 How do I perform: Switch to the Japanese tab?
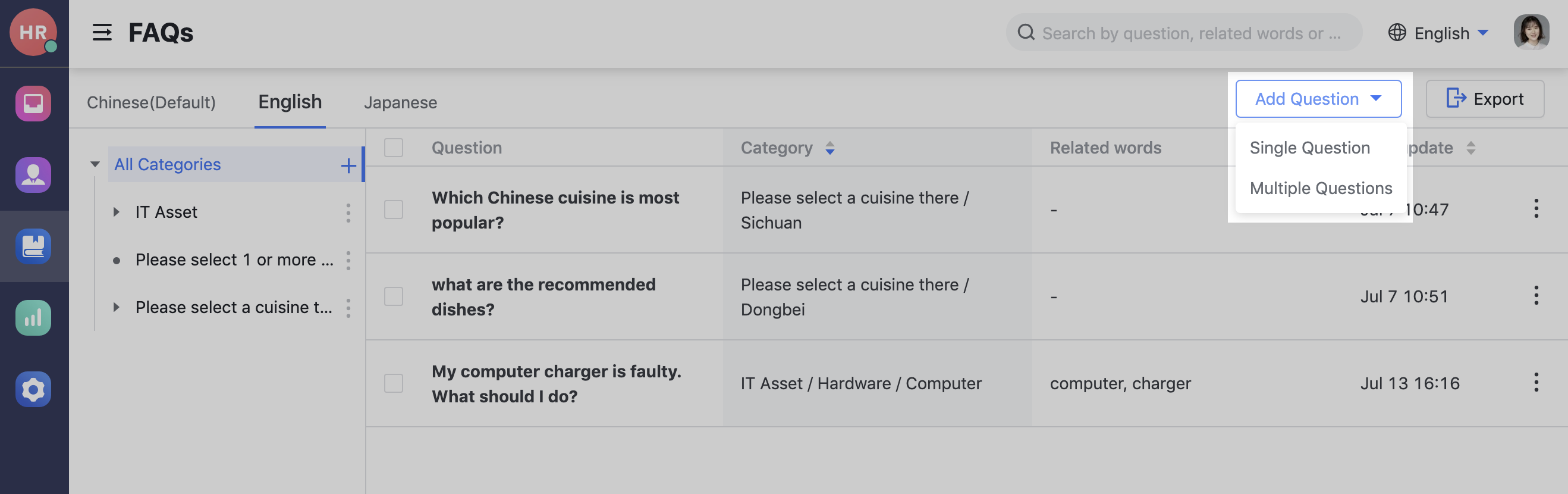click(x=401, y=102)
